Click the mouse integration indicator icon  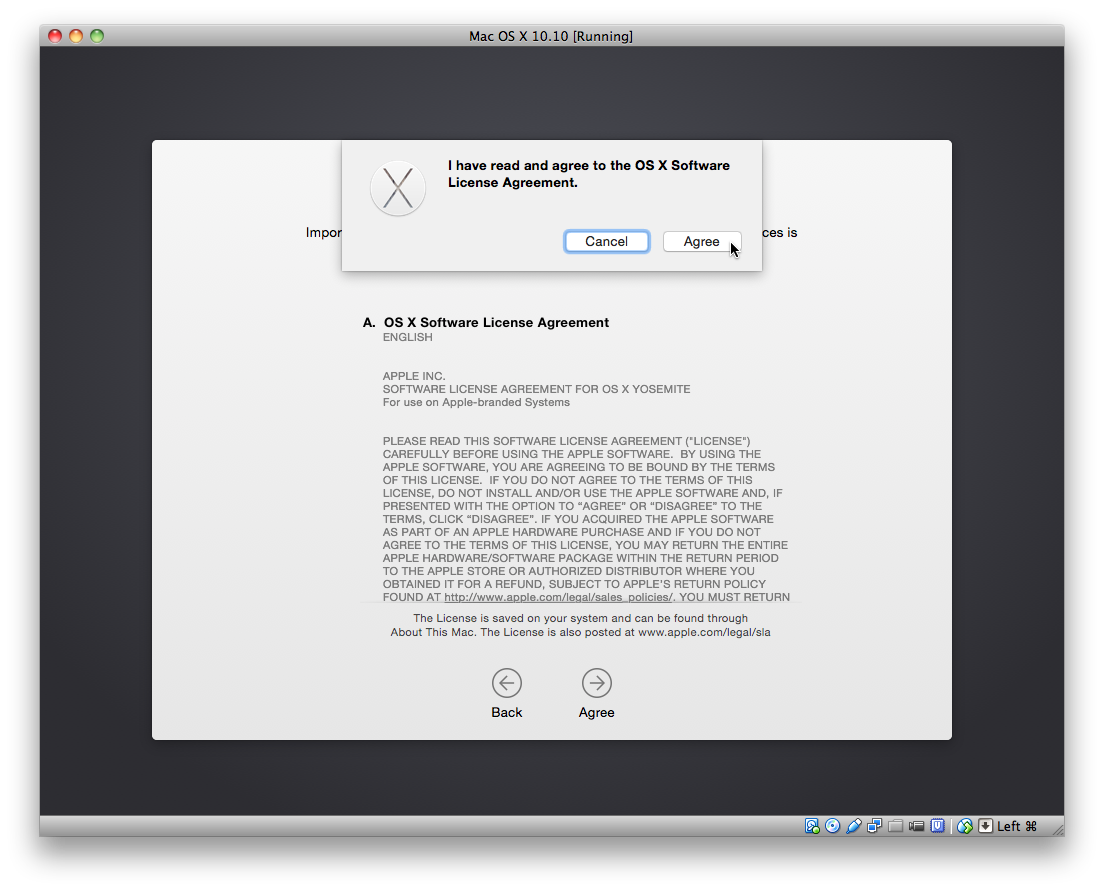pos(965,825)
